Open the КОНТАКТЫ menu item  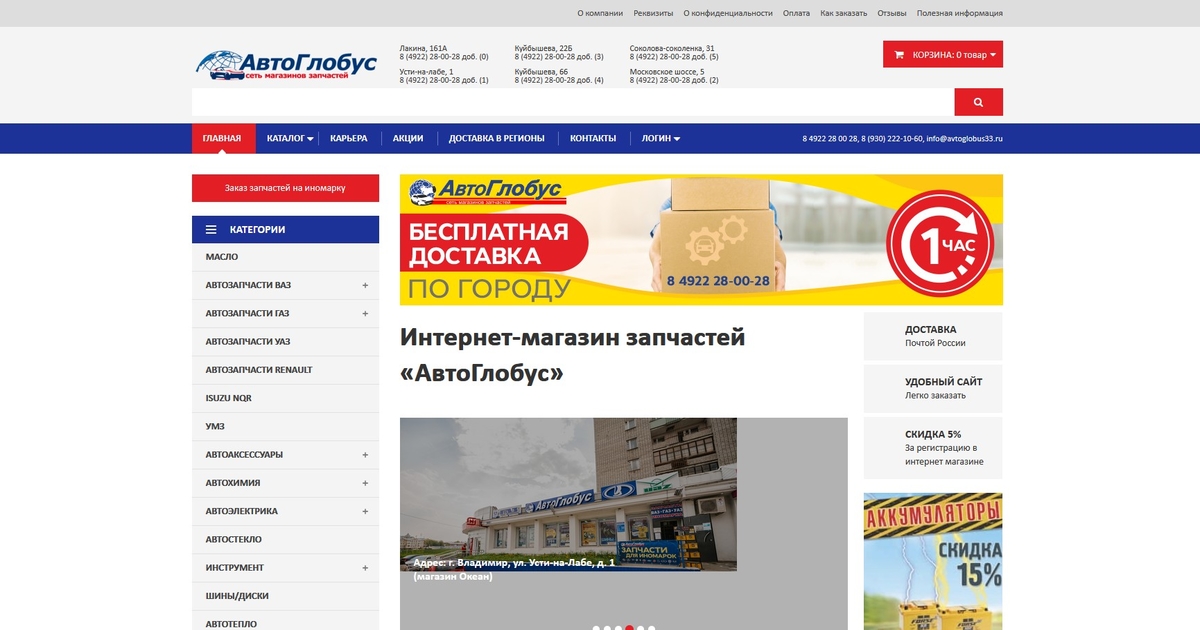pos(593,138)
